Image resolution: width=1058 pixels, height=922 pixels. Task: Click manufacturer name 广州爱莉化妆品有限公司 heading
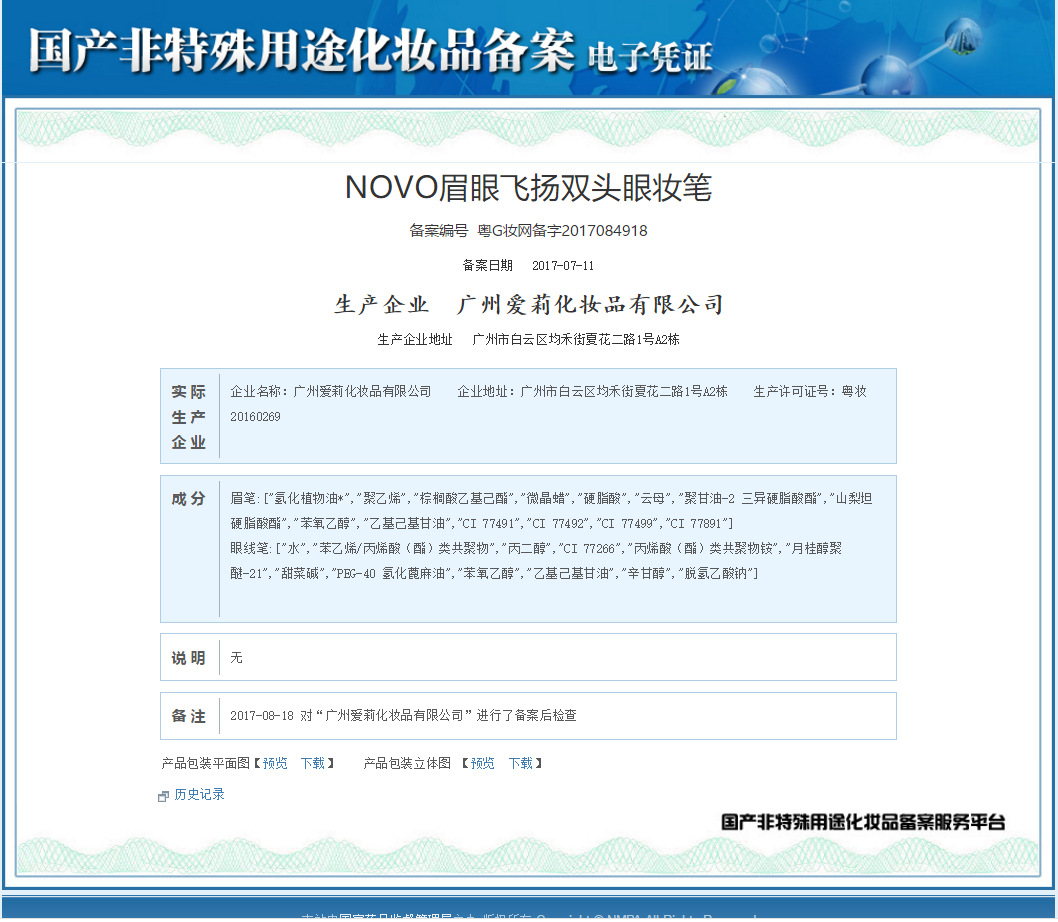590,304
